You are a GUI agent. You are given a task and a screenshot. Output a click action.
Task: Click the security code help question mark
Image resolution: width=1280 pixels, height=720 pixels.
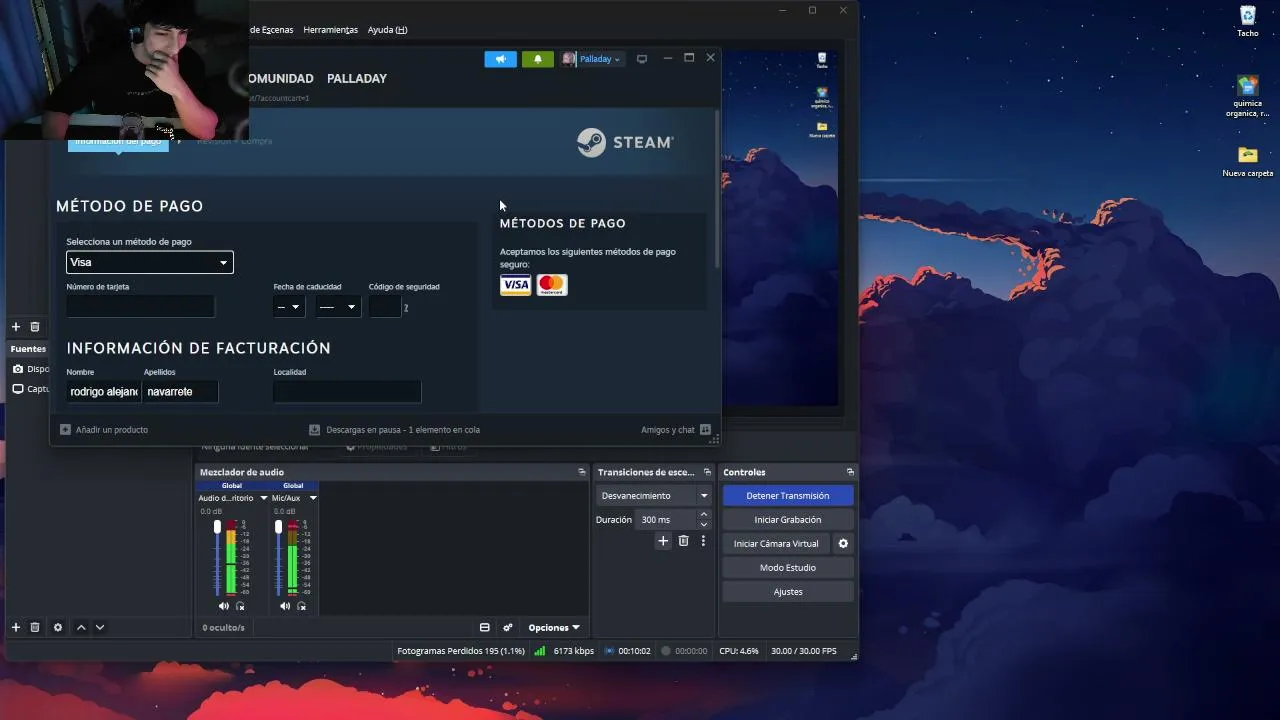[x=406, y=308]
